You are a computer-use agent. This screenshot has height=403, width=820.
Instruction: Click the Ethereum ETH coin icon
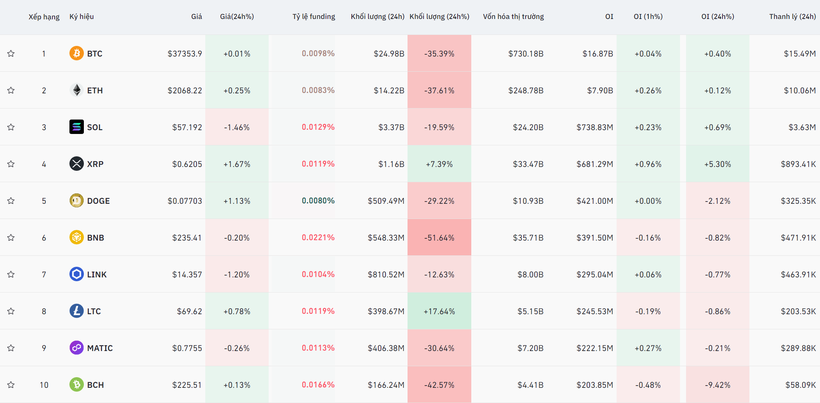76,91
